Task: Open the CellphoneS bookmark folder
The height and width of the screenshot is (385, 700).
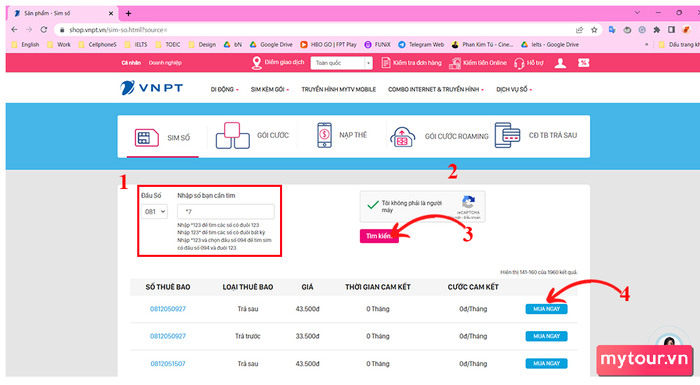Action: 97,45
